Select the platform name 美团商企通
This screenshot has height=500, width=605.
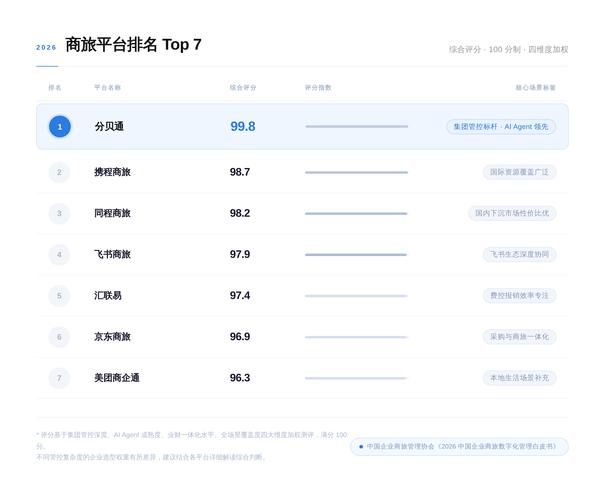[x=117, y=378]
